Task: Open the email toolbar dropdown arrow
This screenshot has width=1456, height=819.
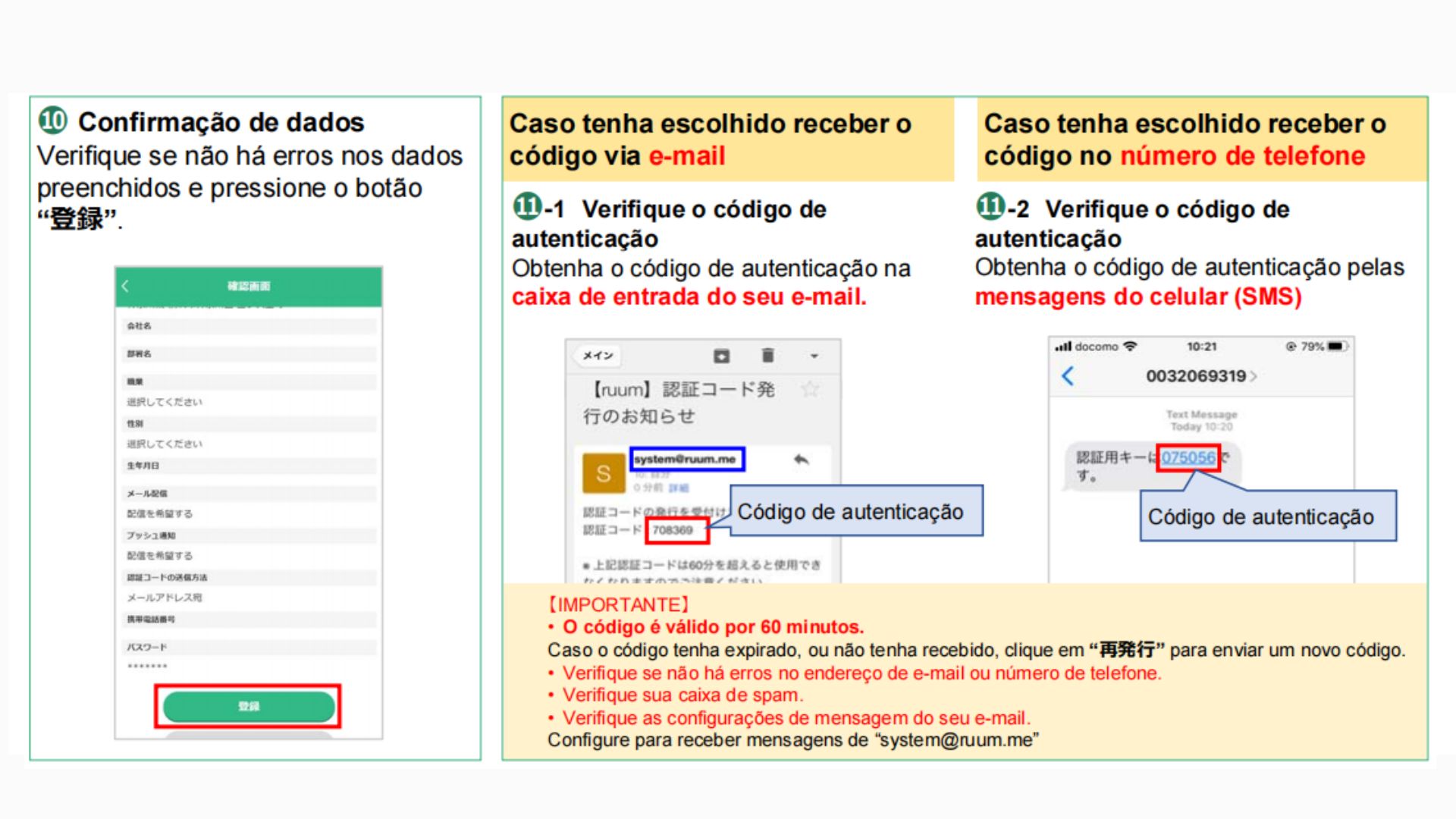Action: pos(814,356)
